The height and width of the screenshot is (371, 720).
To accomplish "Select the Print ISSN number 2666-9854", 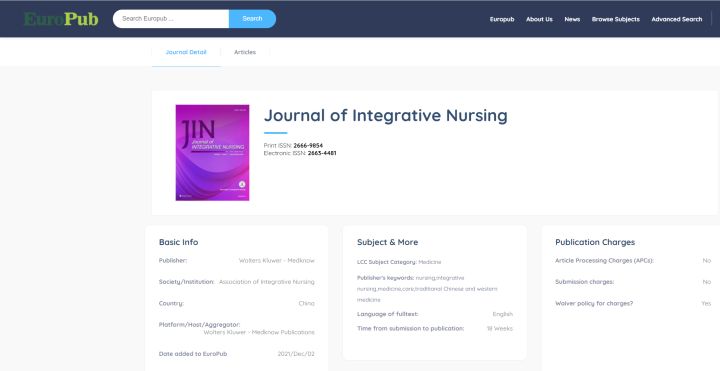I will coord(308,146).
